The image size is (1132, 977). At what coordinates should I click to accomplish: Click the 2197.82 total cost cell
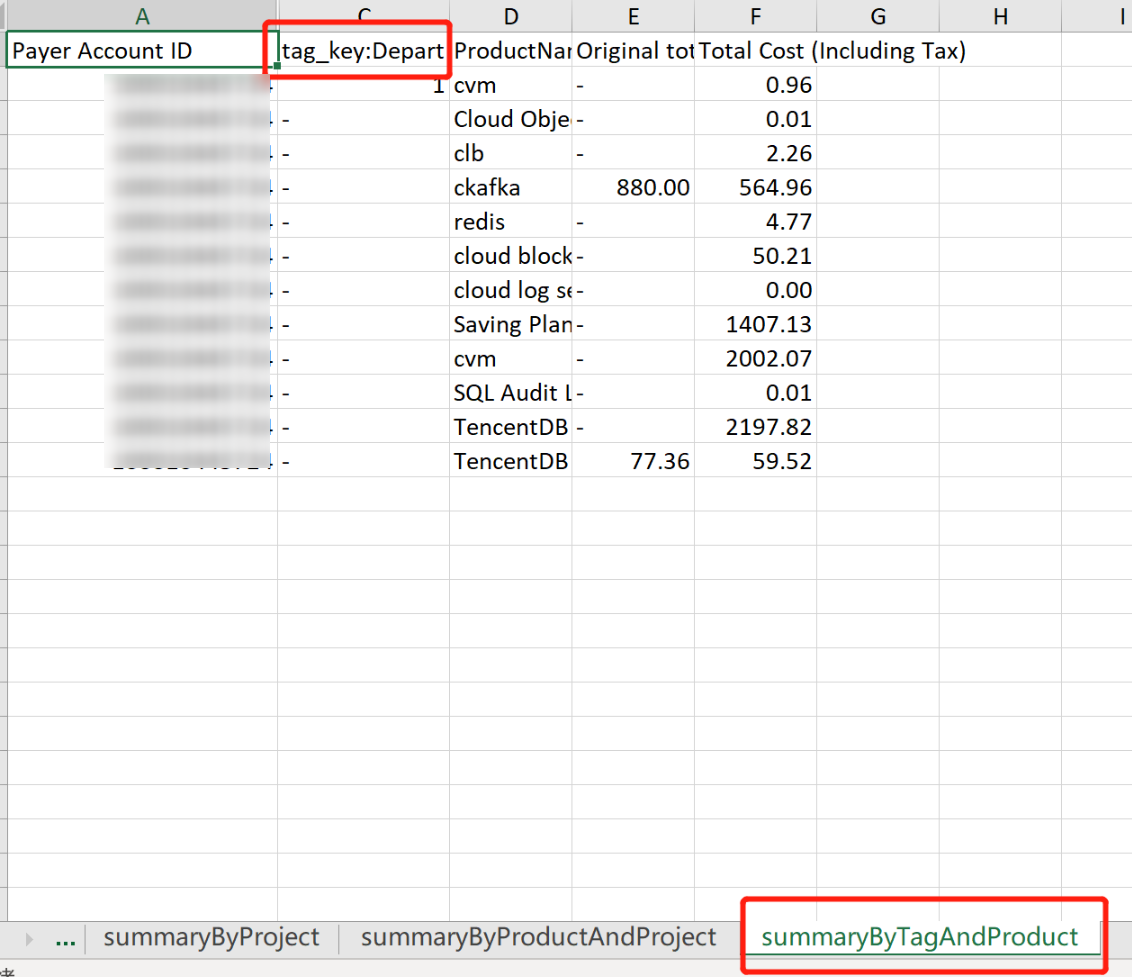coord(755,427)
